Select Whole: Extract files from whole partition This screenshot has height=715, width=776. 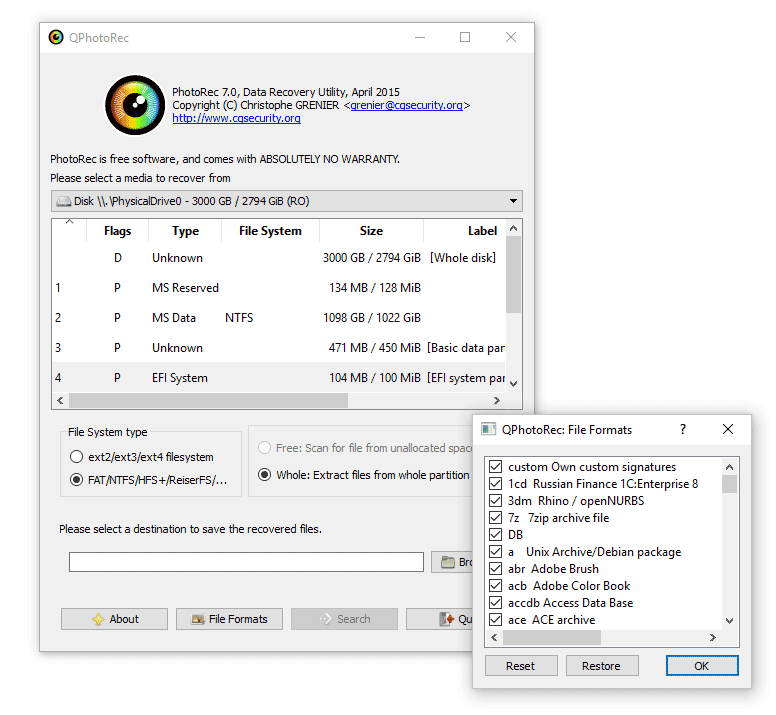tap(265, 475)
